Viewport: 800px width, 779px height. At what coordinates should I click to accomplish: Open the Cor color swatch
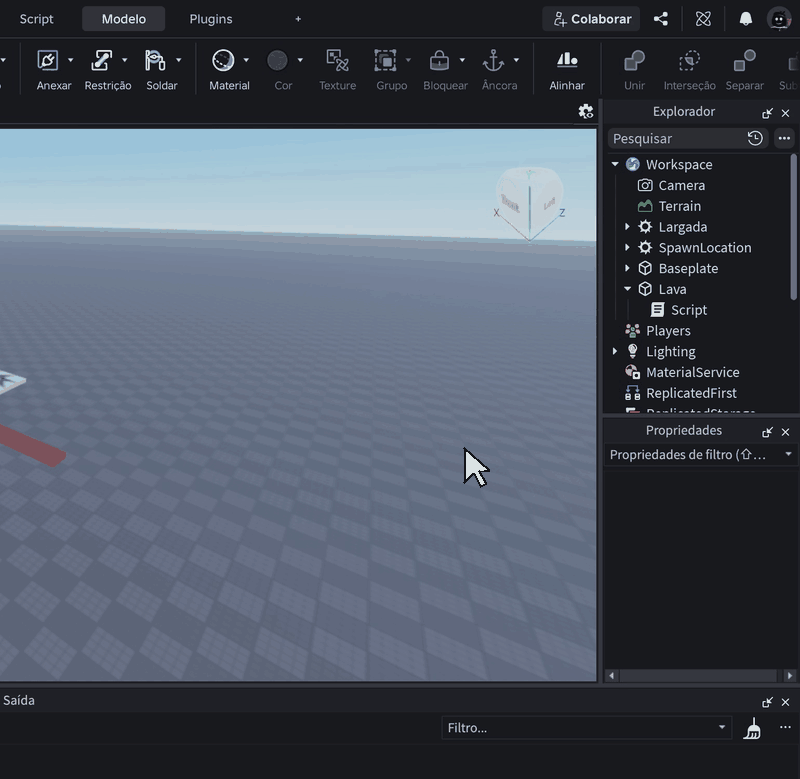(277, 61)
